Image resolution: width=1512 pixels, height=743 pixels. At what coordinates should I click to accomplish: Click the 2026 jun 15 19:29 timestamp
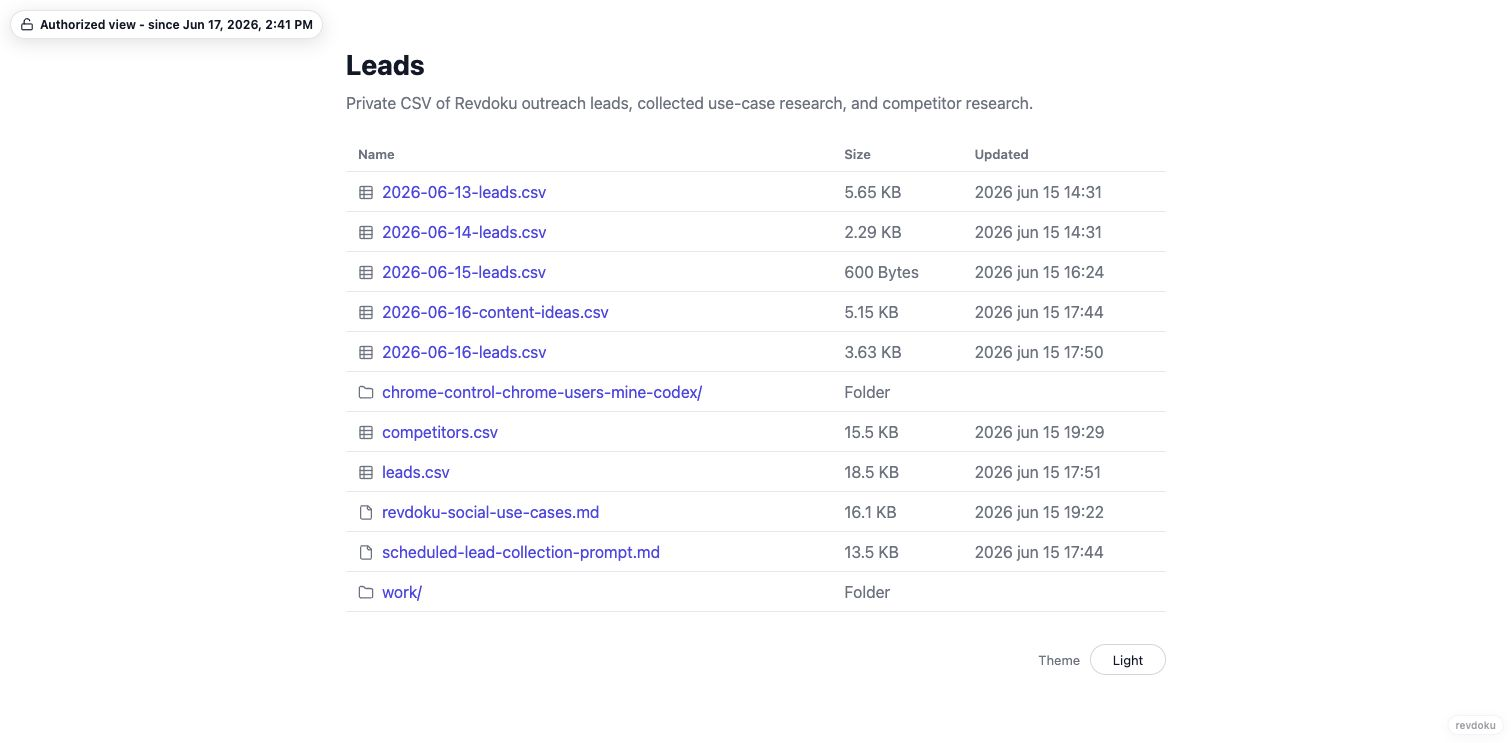[x=1039, y=432]
